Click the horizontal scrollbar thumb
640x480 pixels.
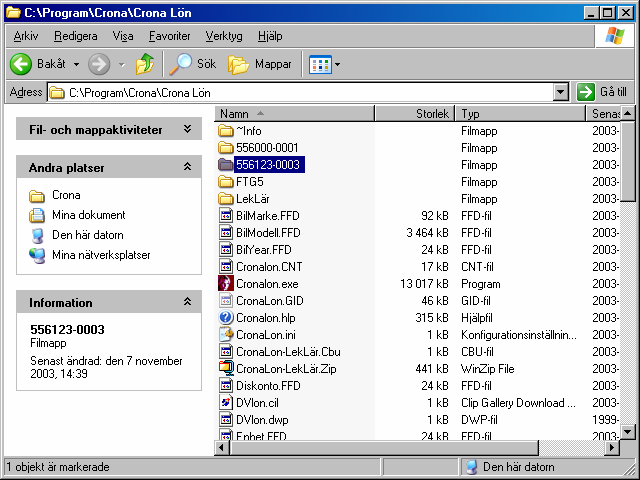(x=384, y=448)
